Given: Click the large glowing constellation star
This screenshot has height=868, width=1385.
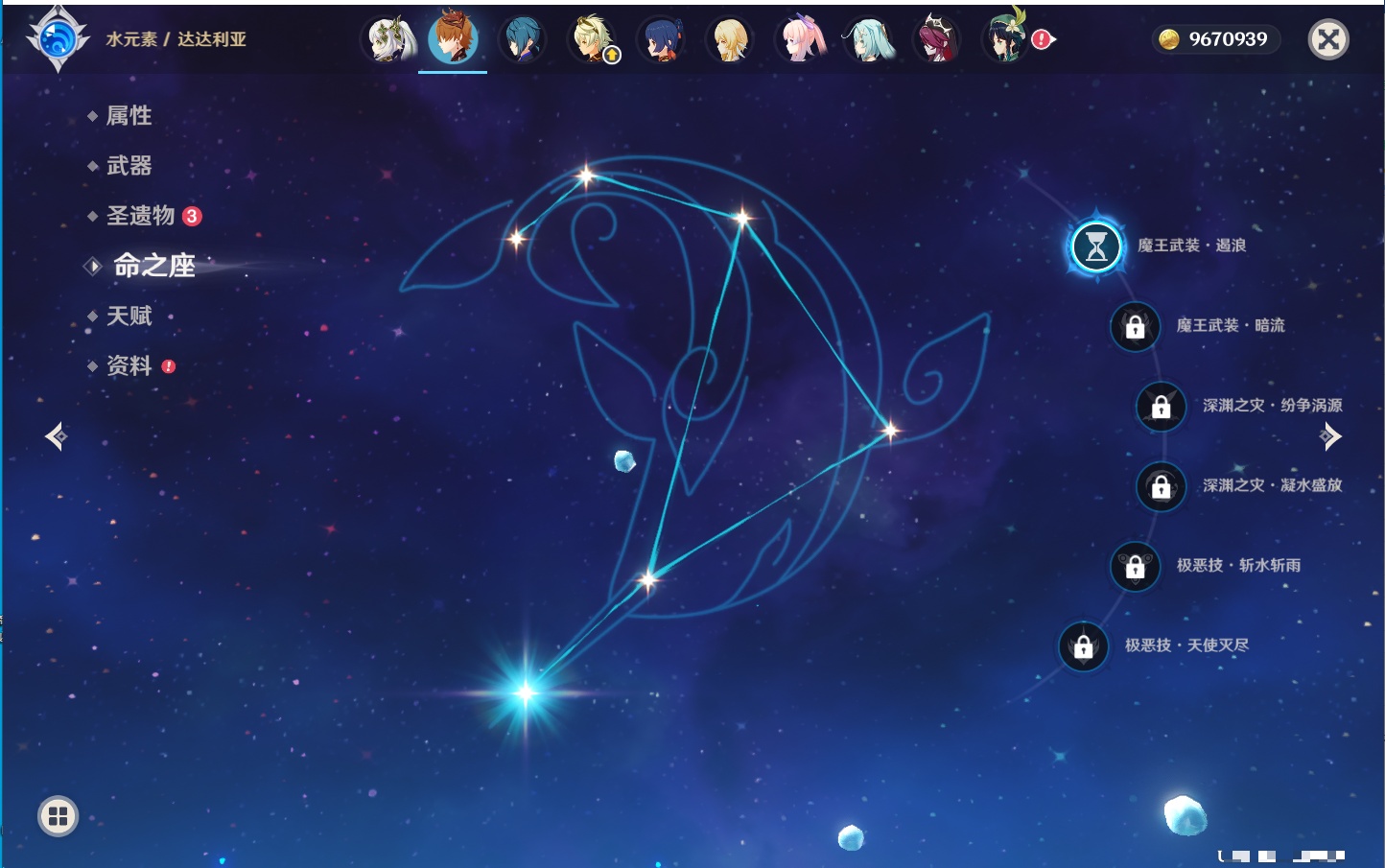Looking at the screenshot, I should coord(526,692).
